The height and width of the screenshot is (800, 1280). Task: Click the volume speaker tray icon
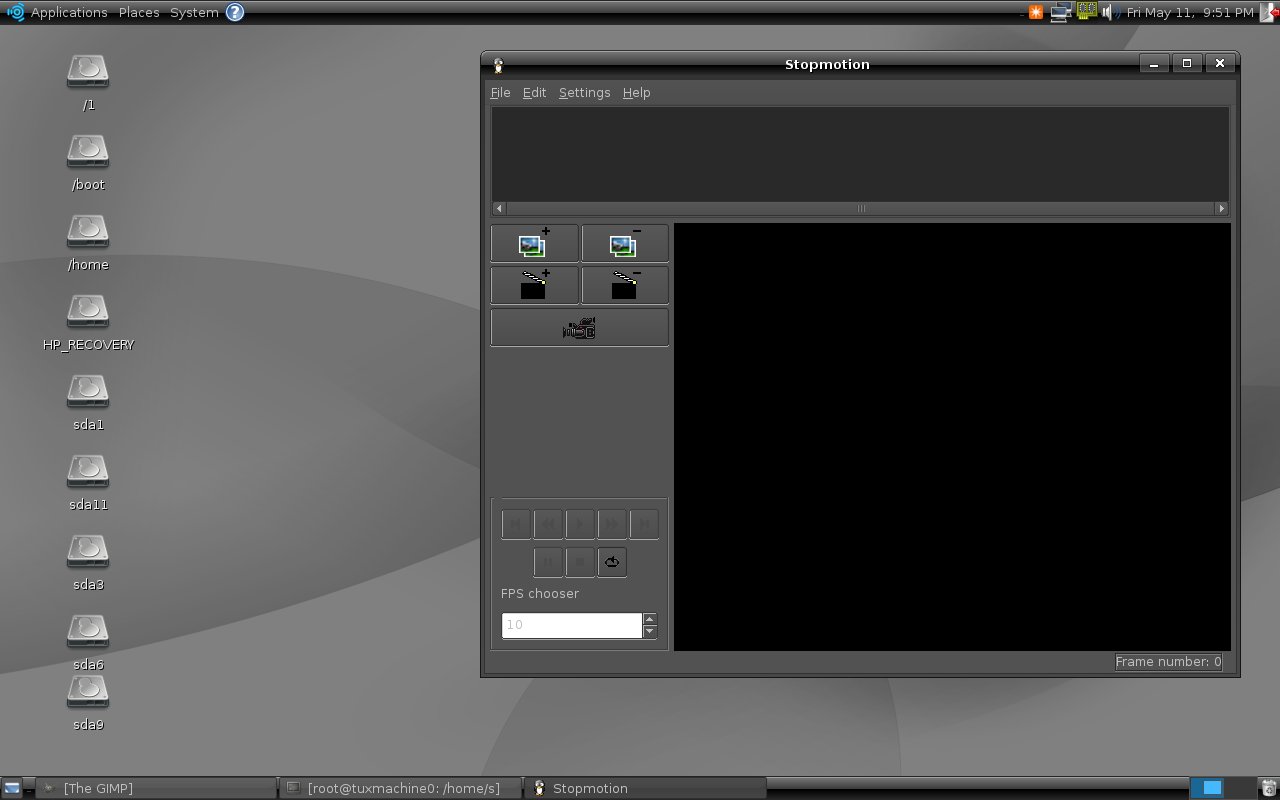[1109, 12]
